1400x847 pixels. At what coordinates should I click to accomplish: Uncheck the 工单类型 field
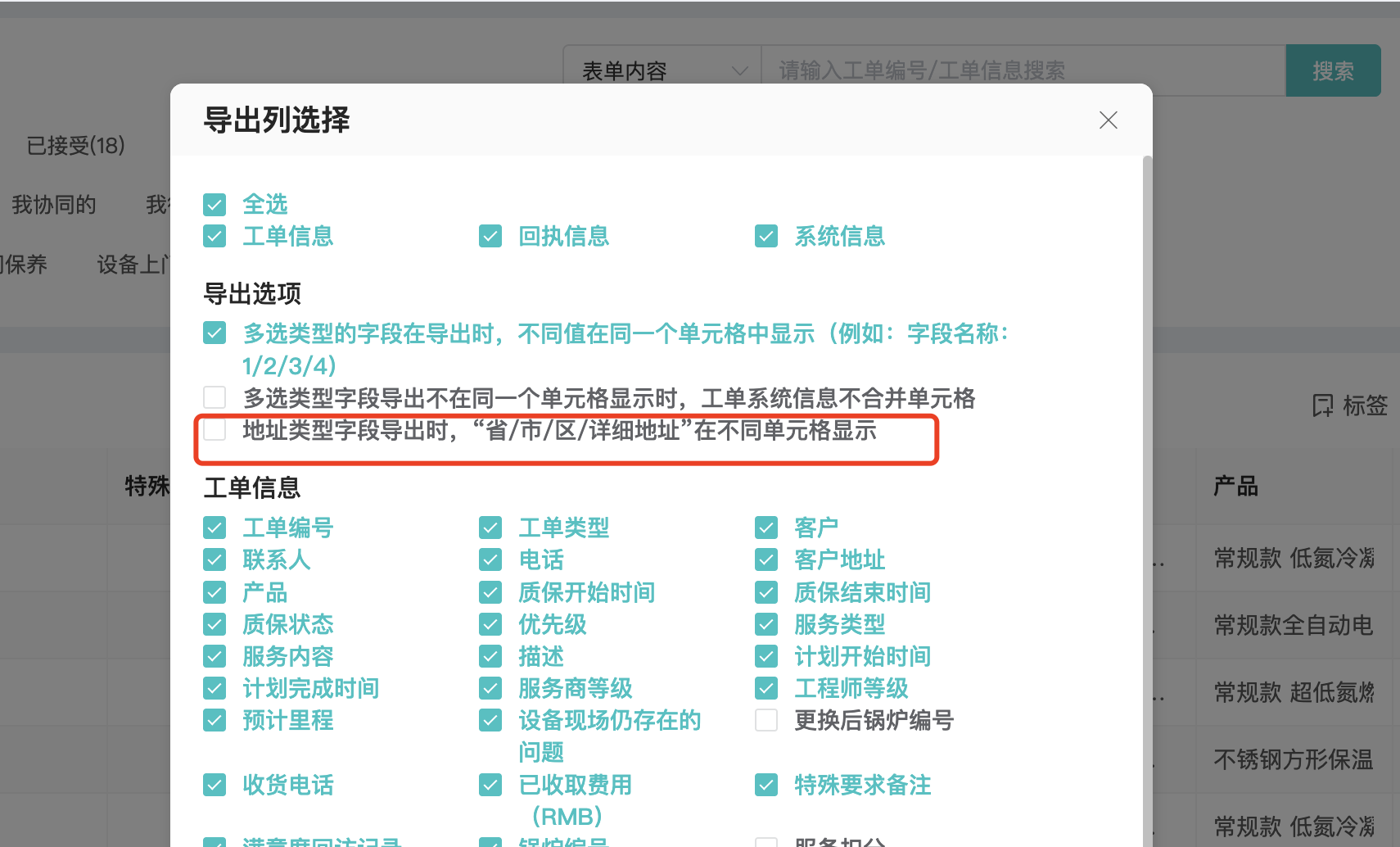point(490,528)
